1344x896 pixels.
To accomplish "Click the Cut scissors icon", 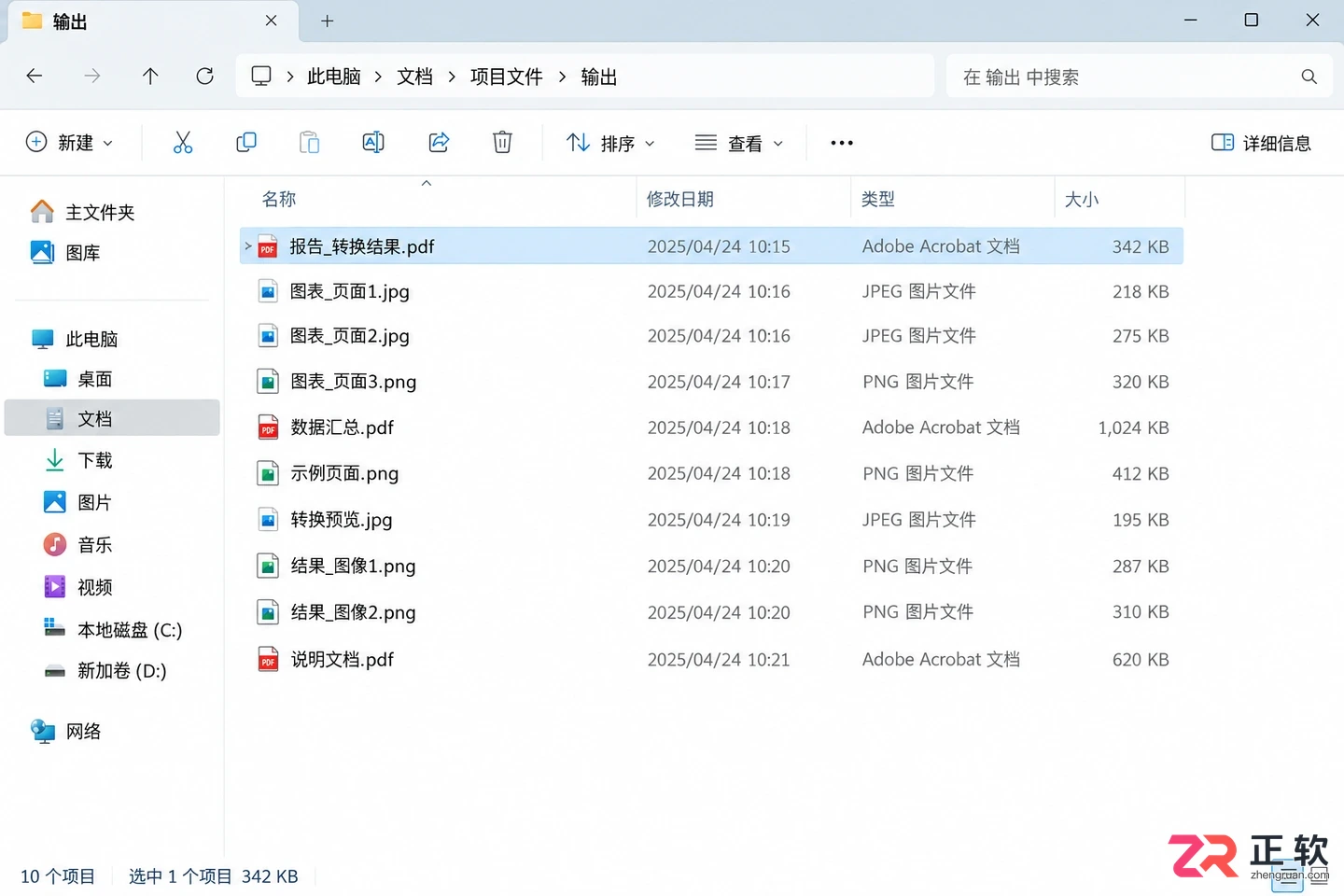I will point(183,143).
